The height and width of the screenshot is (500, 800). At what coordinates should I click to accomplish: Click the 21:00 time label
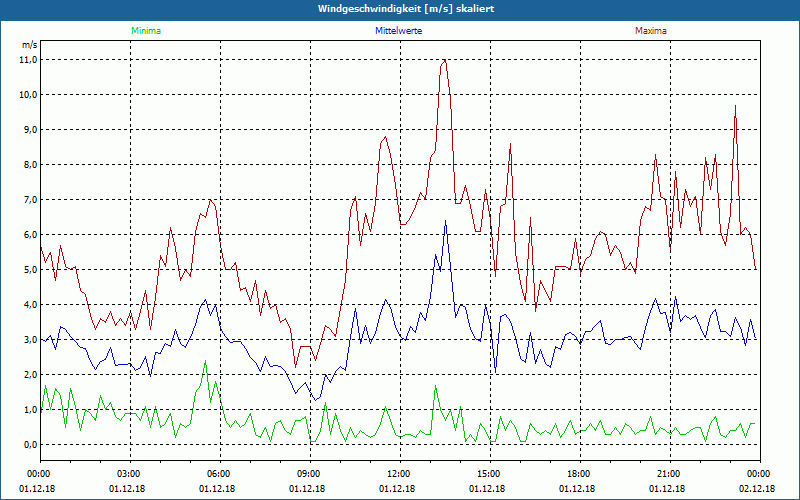[670, 474]
